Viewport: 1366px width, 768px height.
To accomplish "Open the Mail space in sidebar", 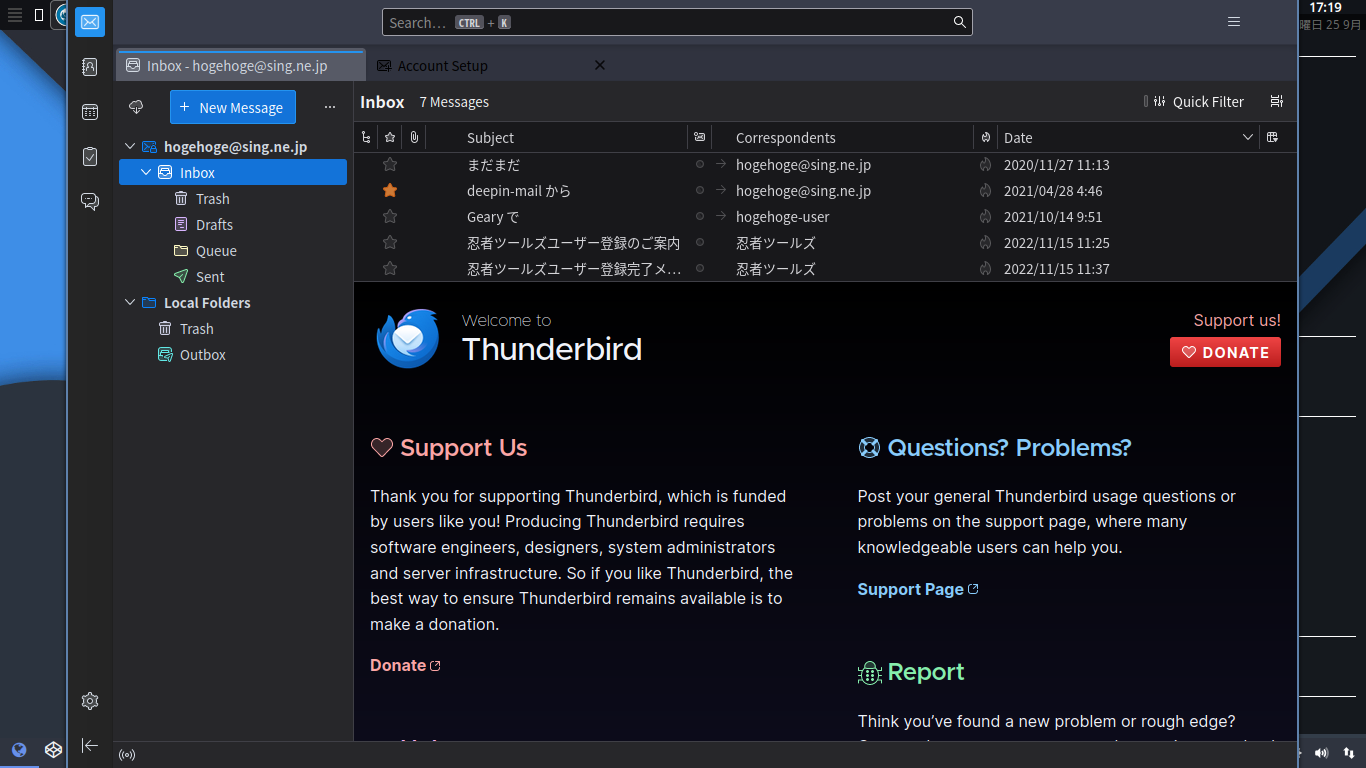I will click(x=89, y=22).
